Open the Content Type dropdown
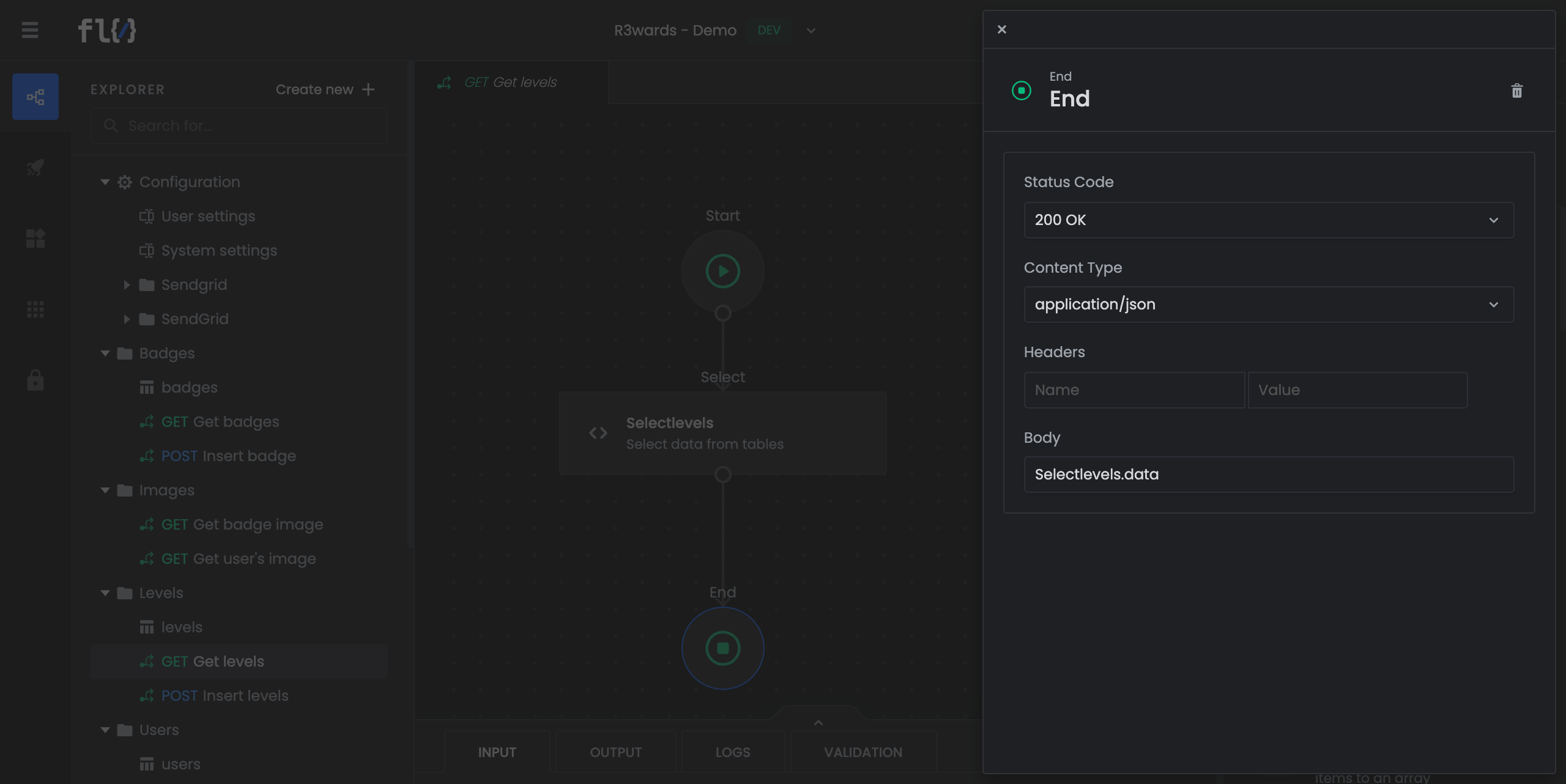This screenshot has height=784, width=1566. 1268,305
